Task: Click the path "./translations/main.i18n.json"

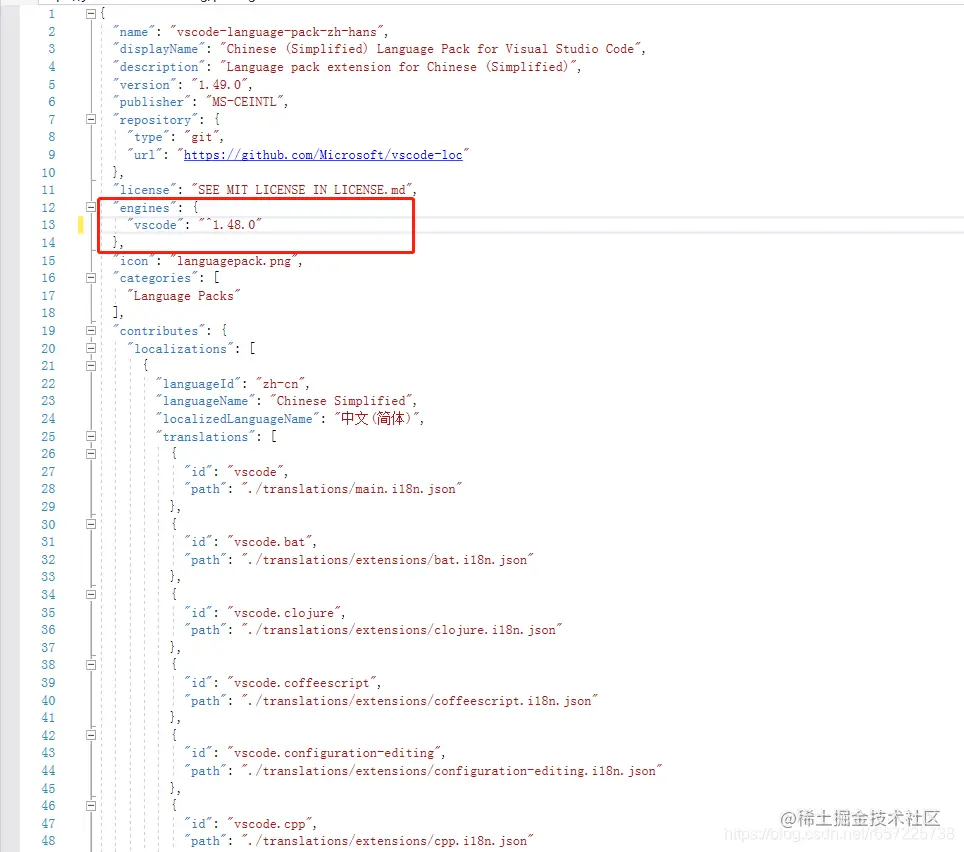Action: pos(352,489)
